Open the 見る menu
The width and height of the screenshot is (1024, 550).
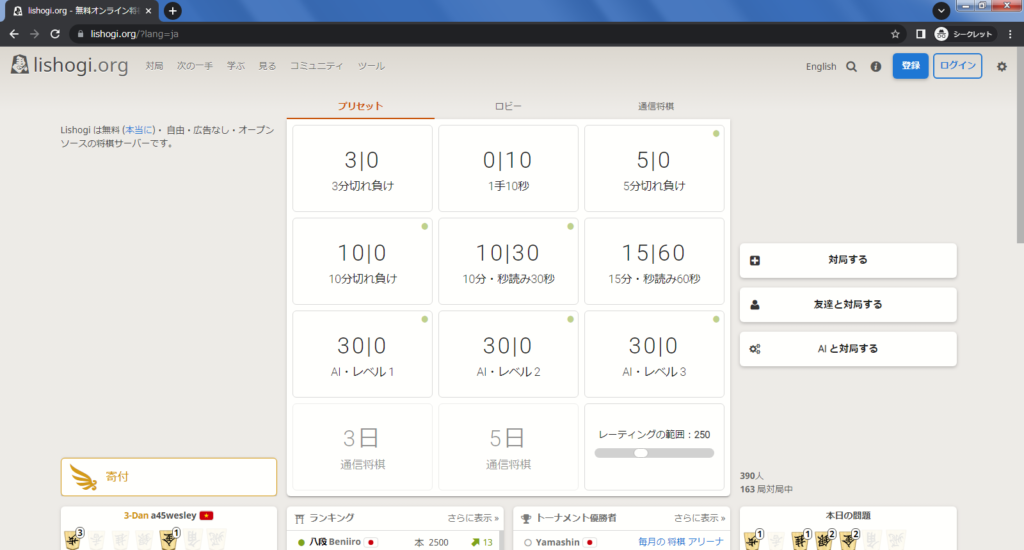(x=267, y=66)
